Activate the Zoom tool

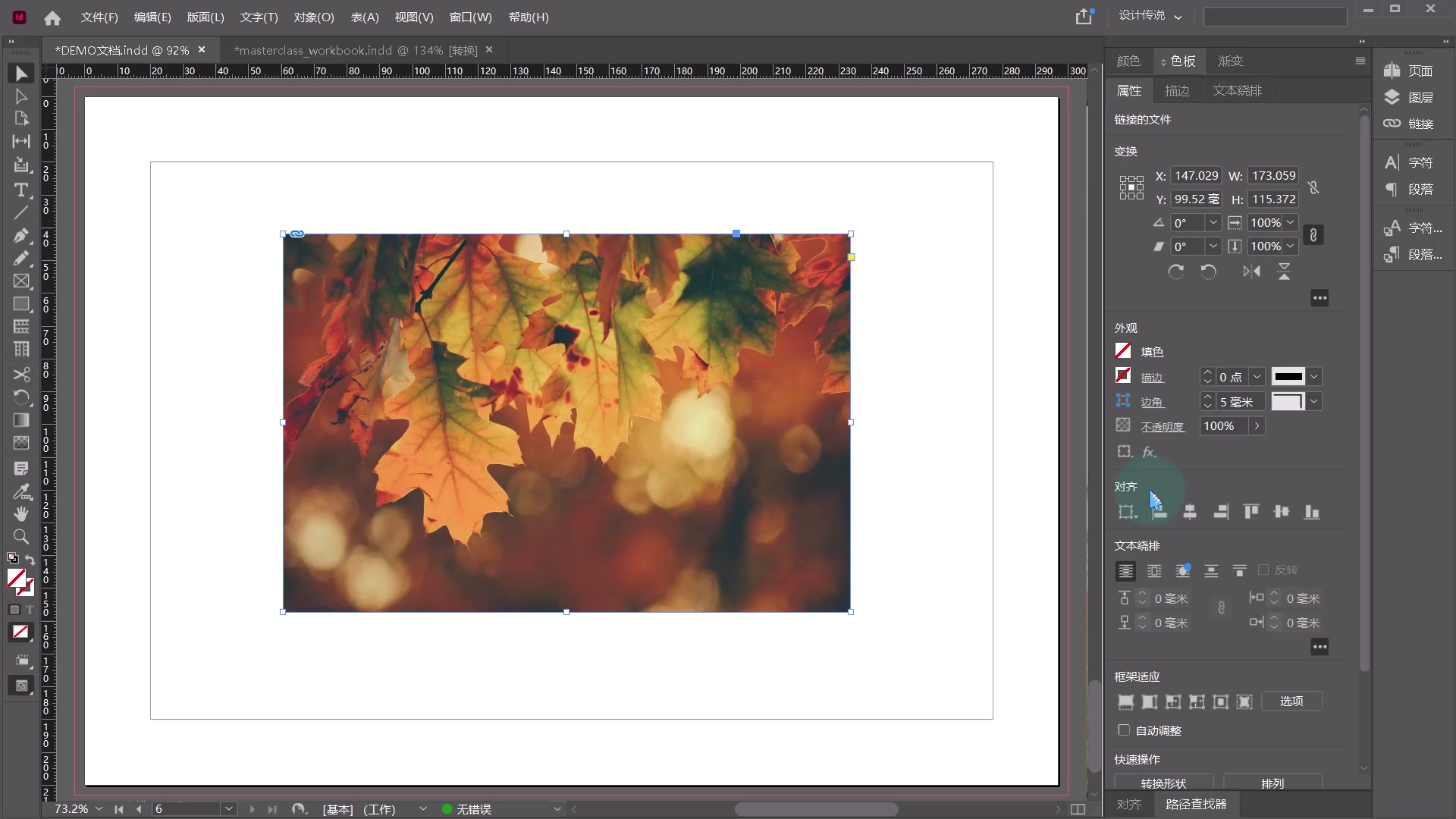tap(21, 537)
